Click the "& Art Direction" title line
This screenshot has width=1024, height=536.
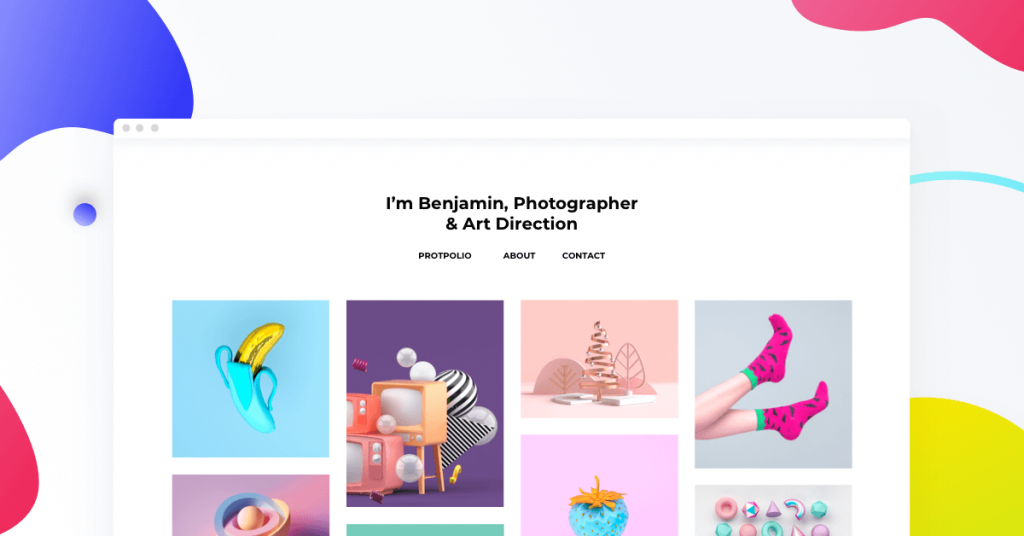point(511,224)
